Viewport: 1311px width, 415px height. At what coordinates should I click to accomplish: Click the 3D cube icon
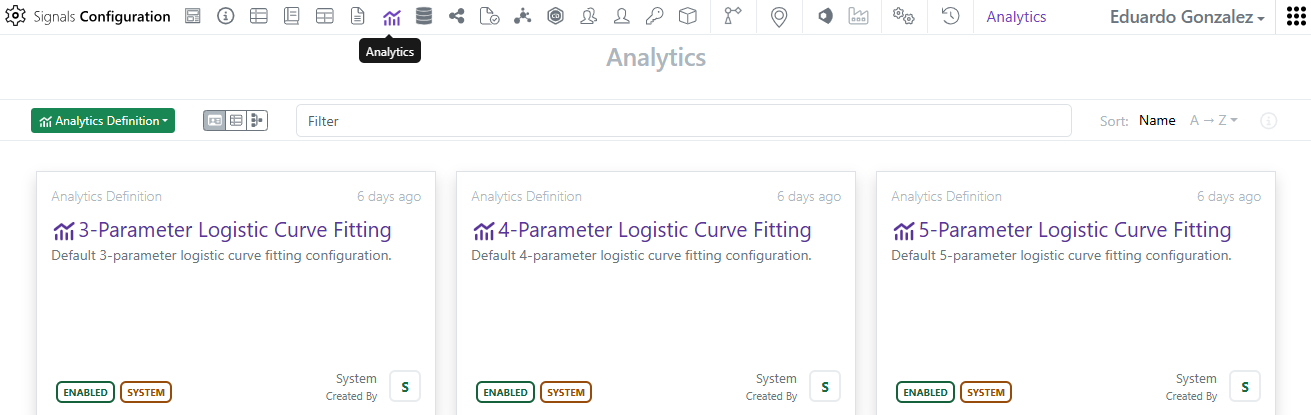pos(687,17)
